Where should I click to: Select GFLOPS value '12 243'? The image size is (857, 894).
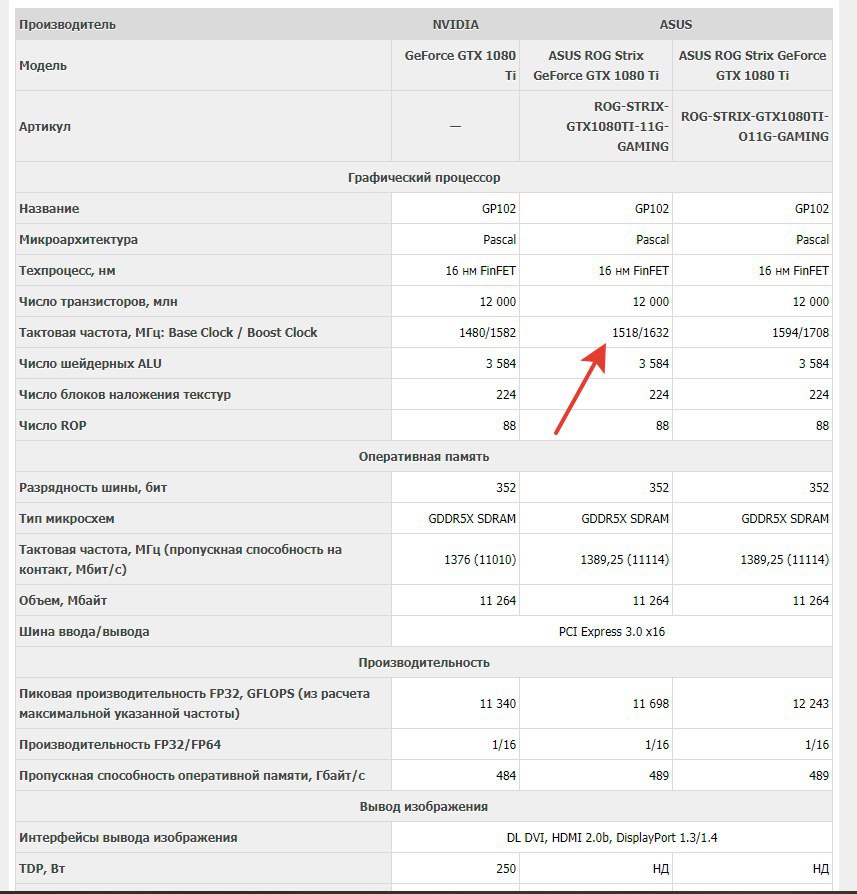811,704
